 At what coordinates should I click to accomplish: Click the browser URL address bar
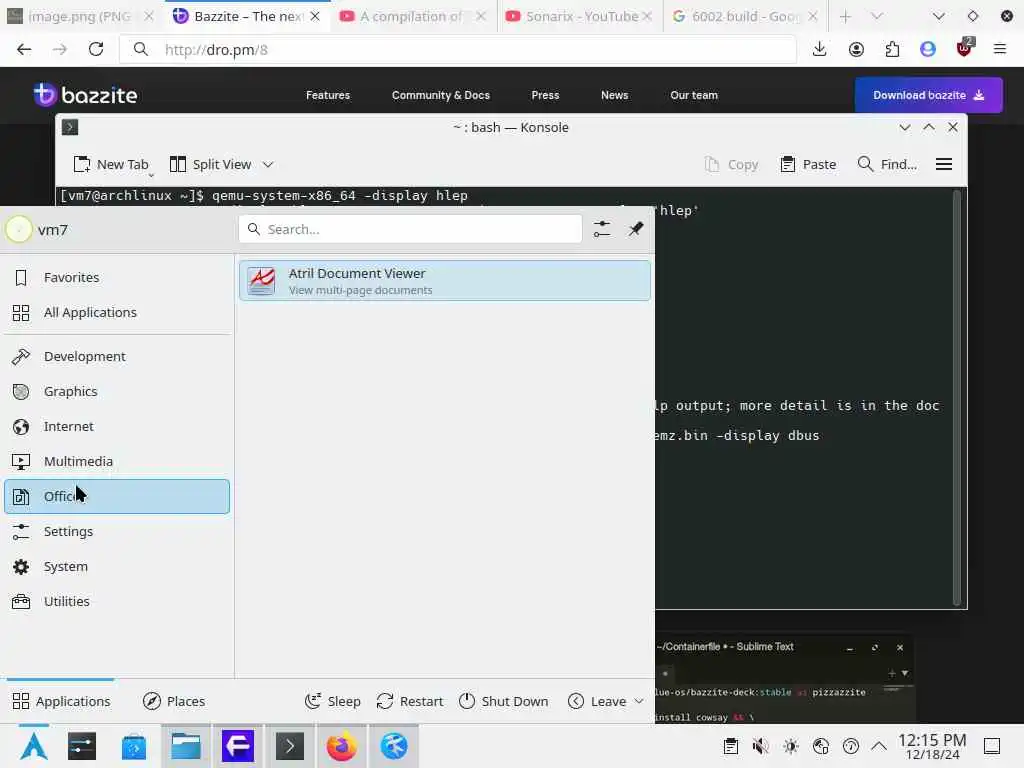457,50
